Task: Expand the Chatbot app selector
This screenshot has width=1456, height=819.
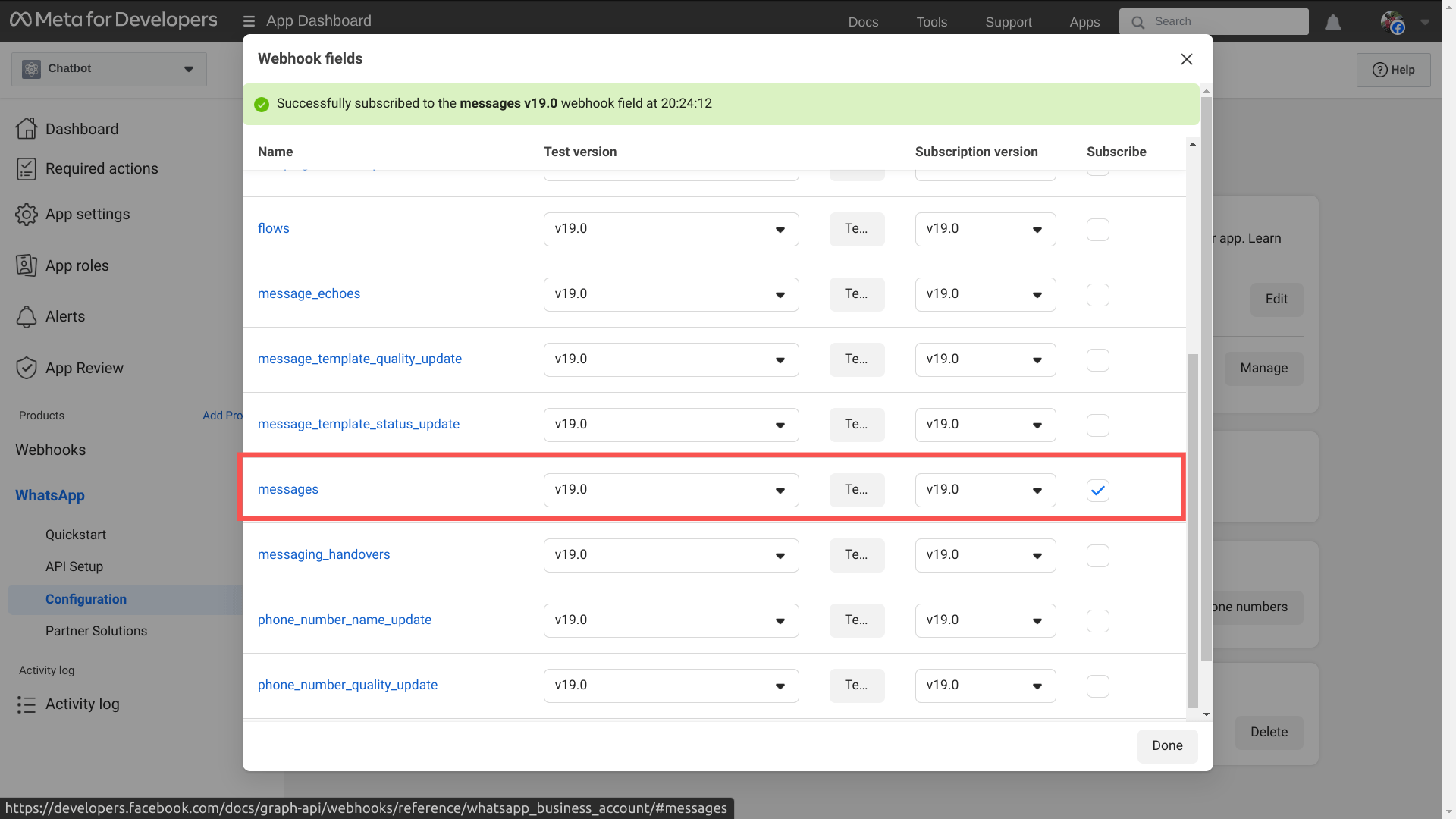Action: pos(109,69)
